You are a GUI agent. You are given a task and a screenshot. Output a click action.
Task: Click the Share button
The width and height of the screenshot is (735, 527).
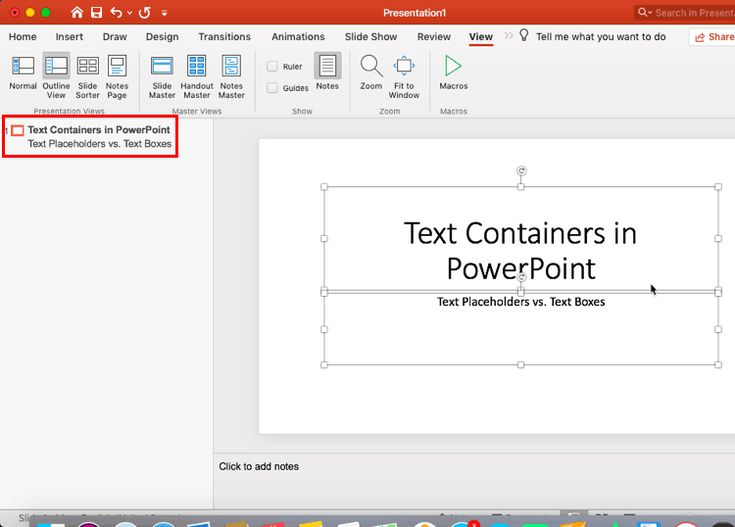coord(713,37)
